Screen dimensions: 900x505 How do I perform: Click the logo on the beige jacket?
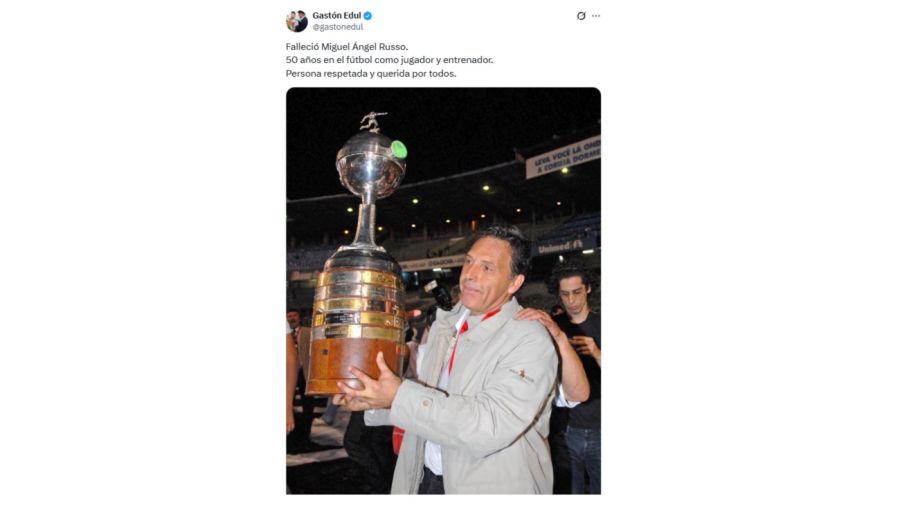point(522,375)
